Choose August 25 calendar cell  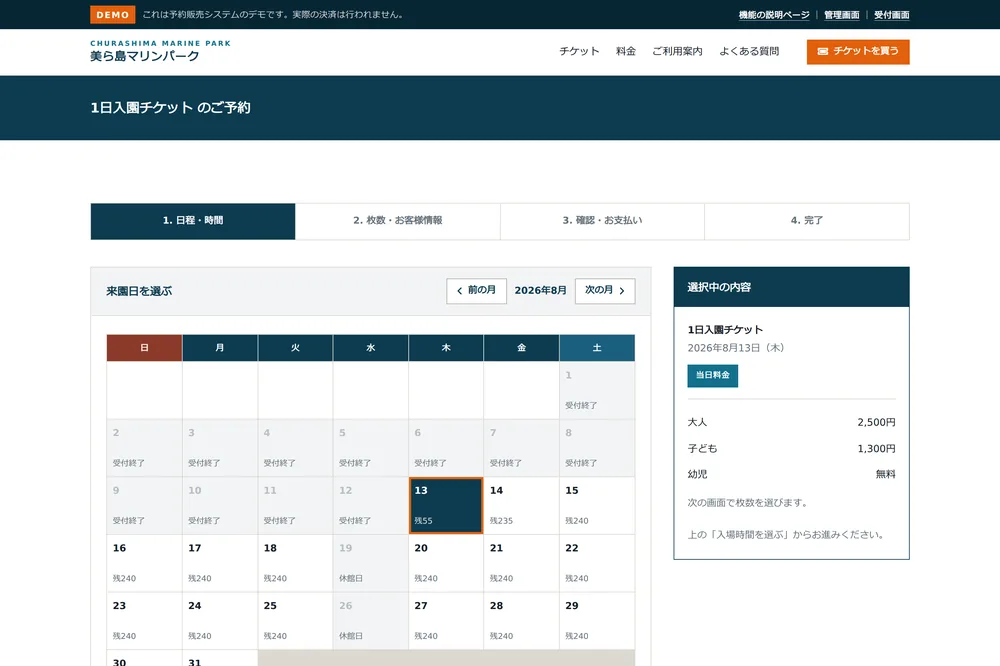tap(295, 621)
